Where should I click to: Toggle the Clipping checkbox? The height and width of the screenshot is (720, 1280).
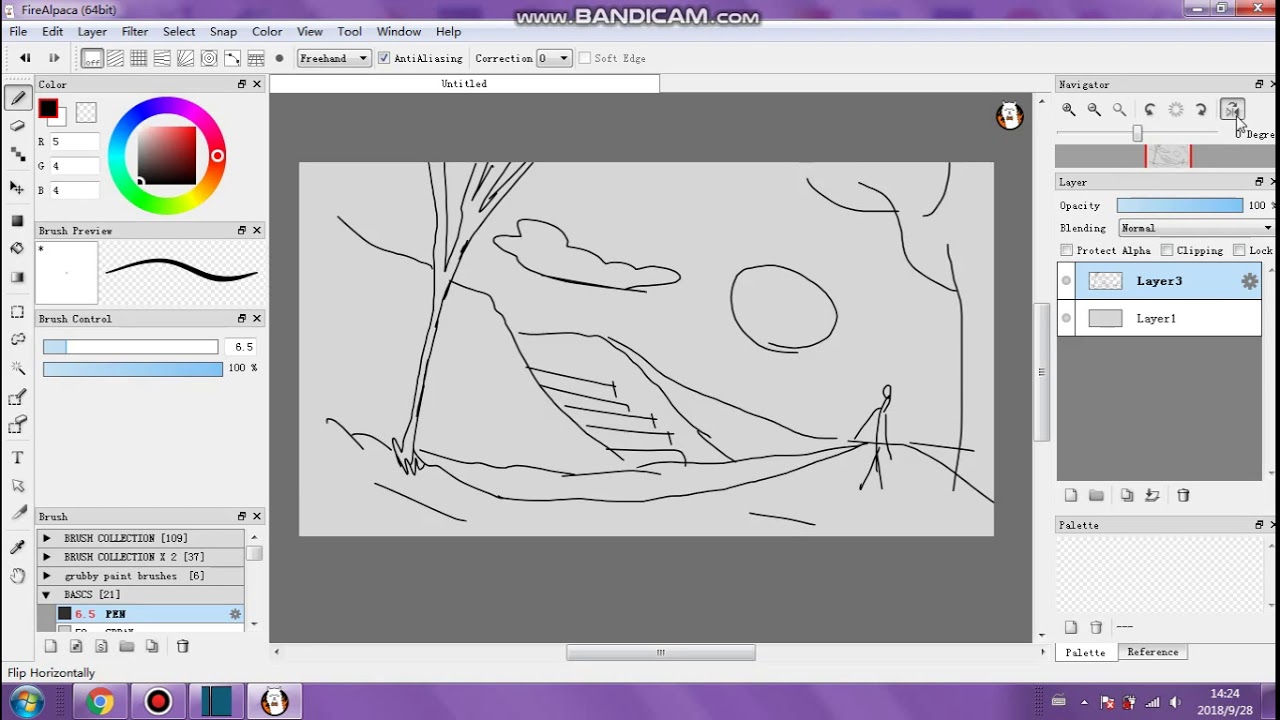pos(1167,250)
